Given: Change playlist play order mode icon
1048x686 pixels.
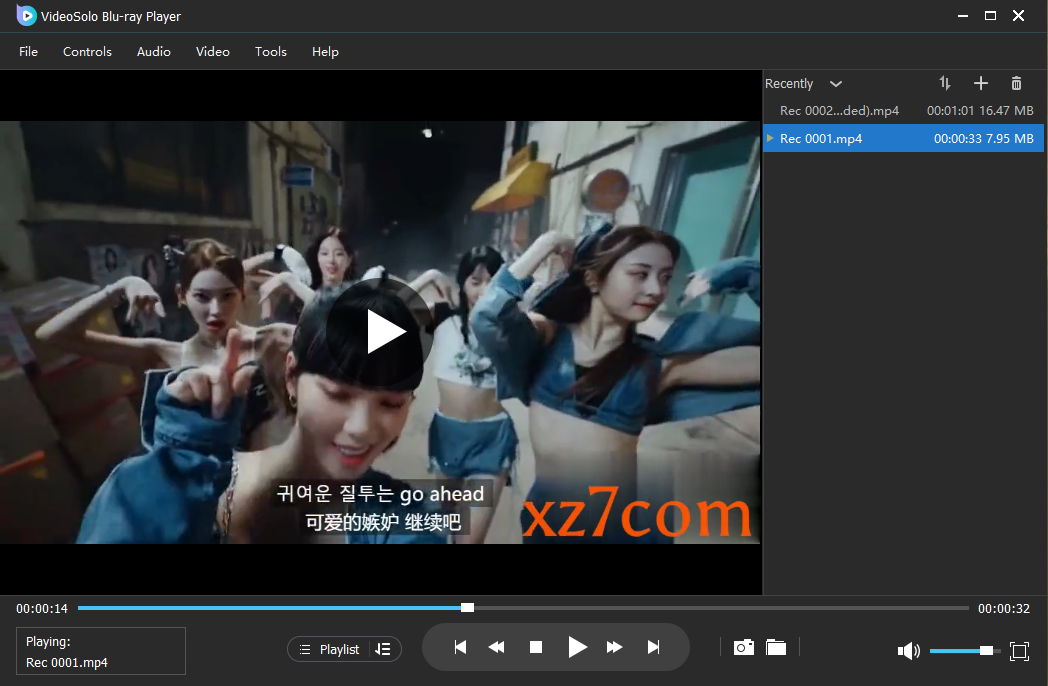Looking at the screenshot, I should pyautogui.click(x=383, y=649).
